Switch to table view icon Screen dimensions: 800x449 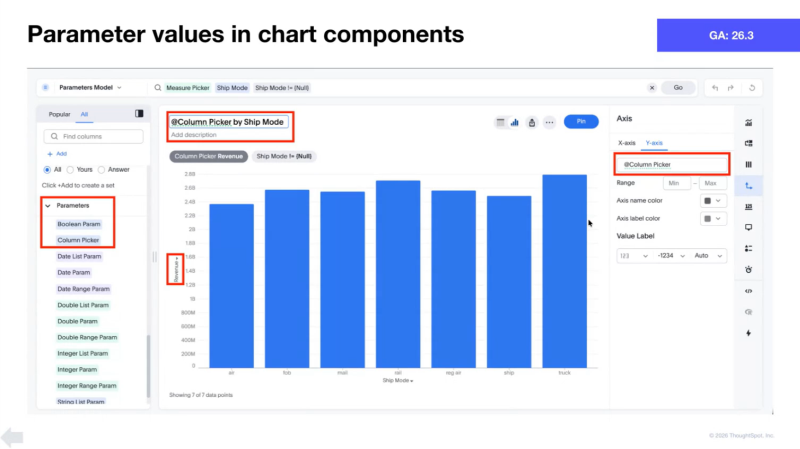(x=500, y=122)
